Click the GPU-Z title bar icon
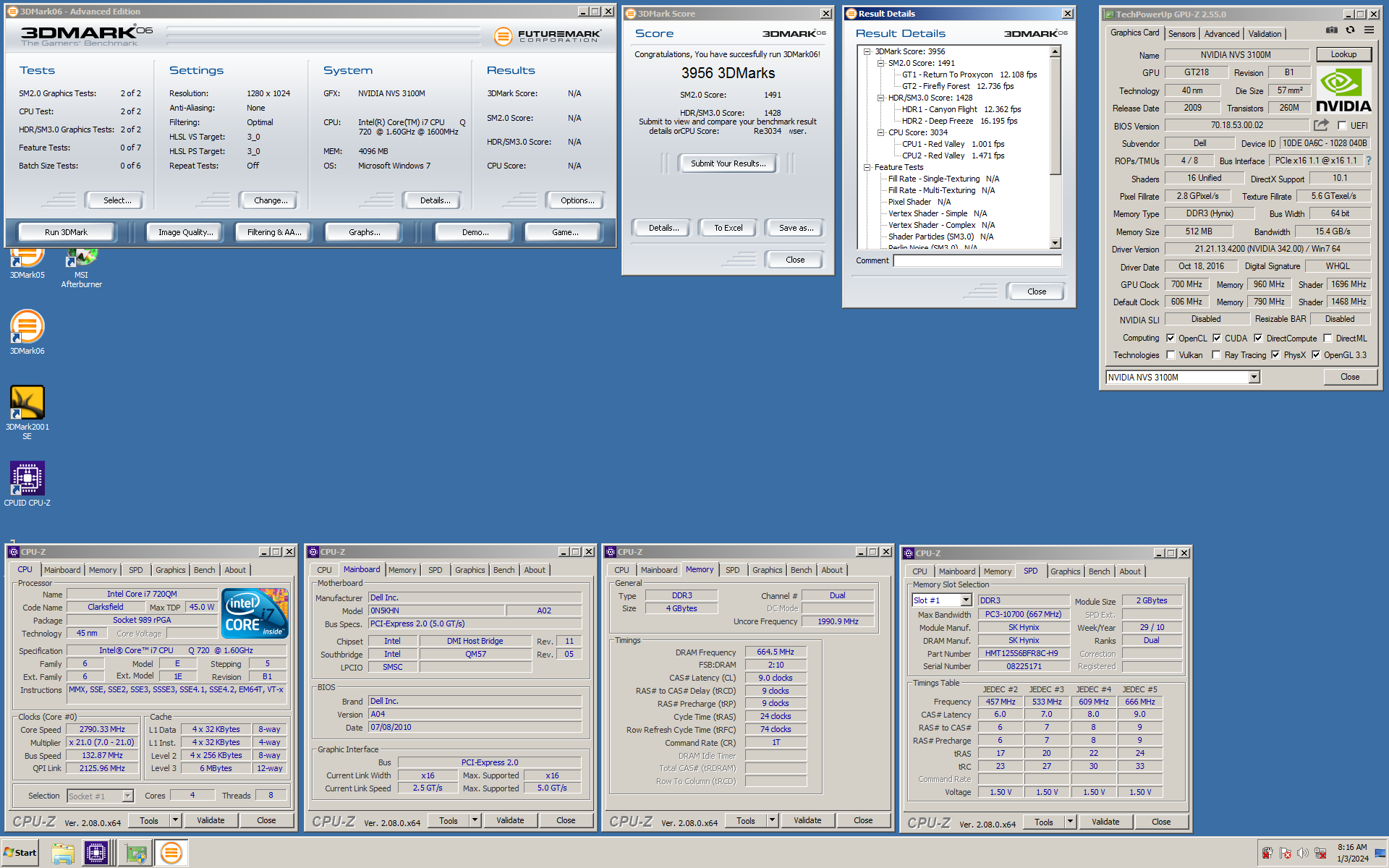 1109,14
